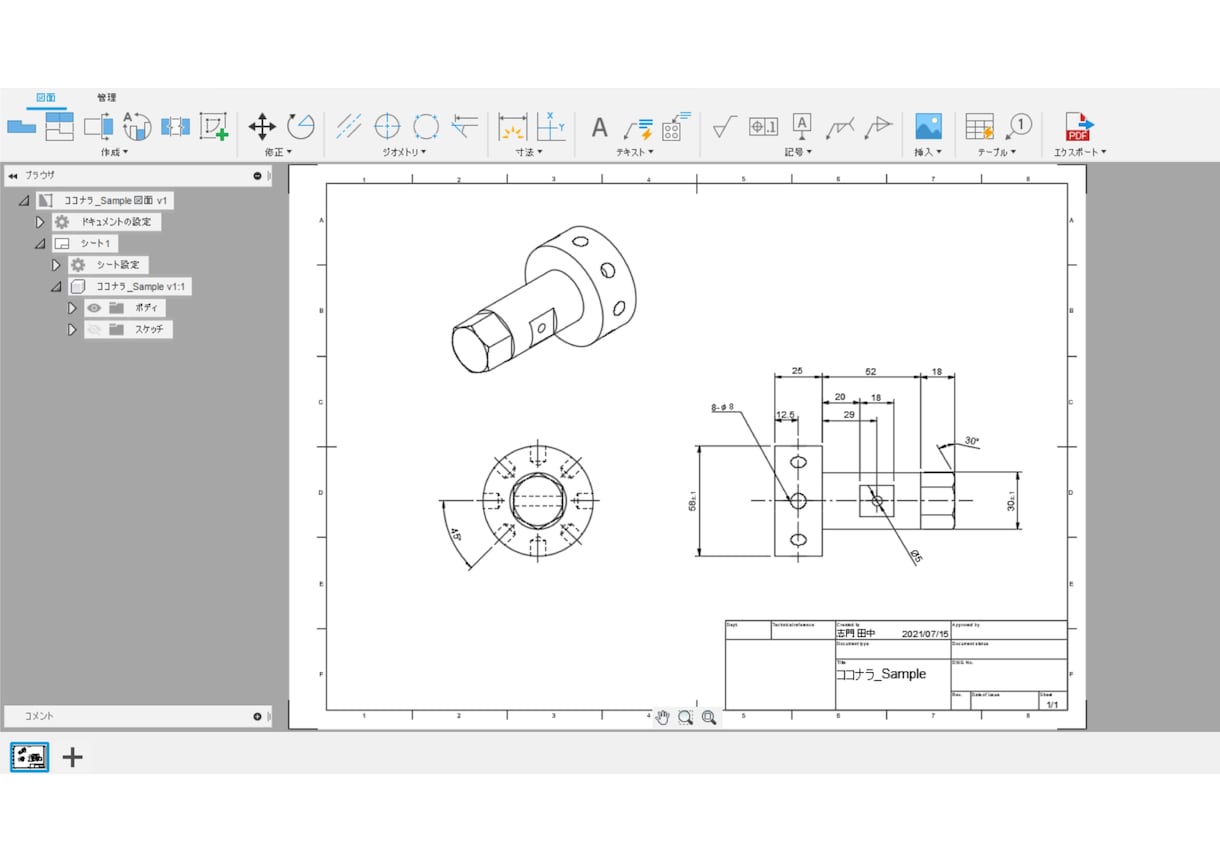Screen dimensions: 1220x862
Task: Select the Ordinate Dimension tool
Action: (x=551, y=126)
